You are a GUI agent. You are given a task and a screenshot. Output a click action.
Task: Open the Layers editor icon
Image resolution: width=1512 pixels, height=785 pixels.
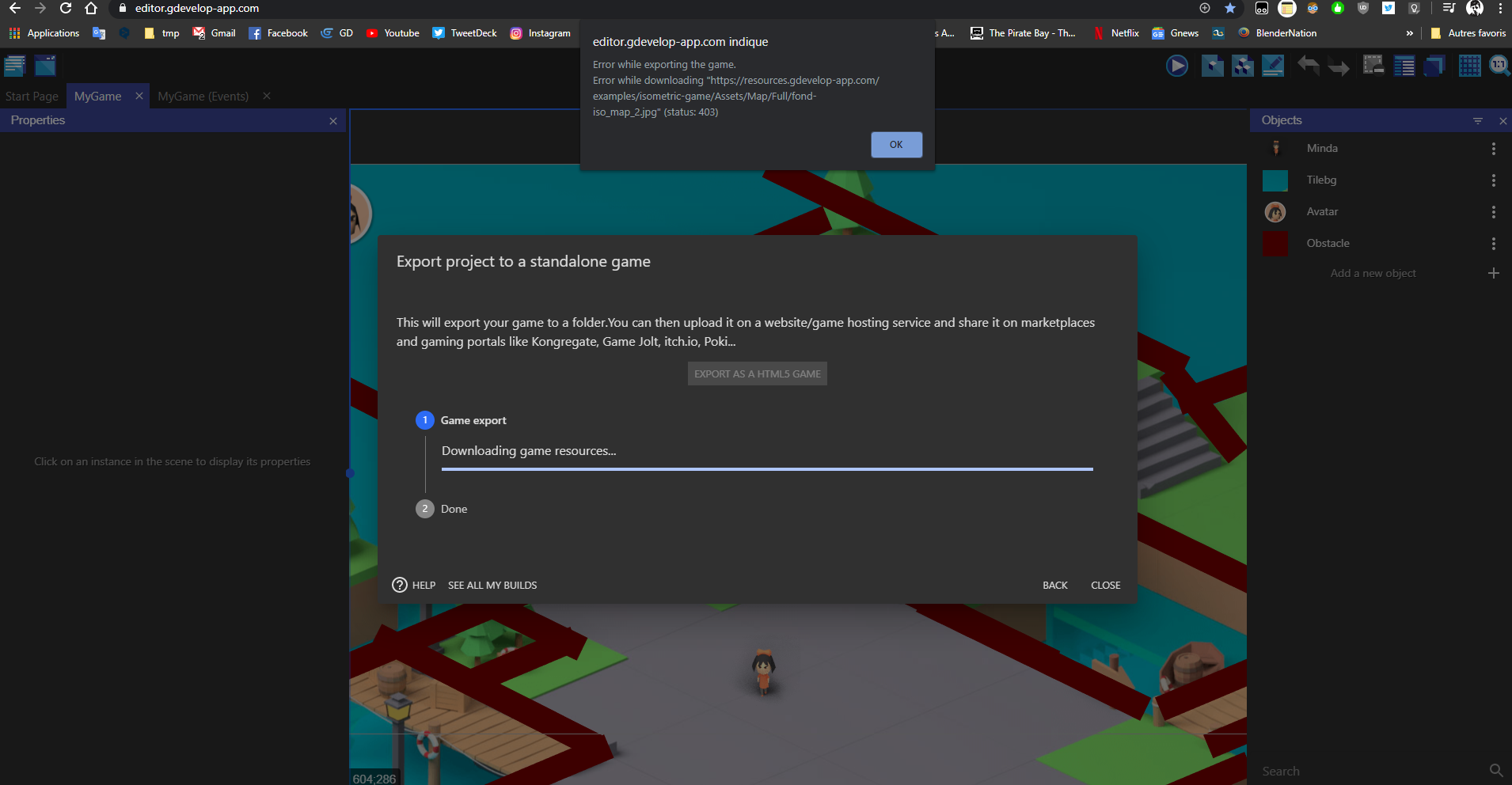click(1434, 66)
